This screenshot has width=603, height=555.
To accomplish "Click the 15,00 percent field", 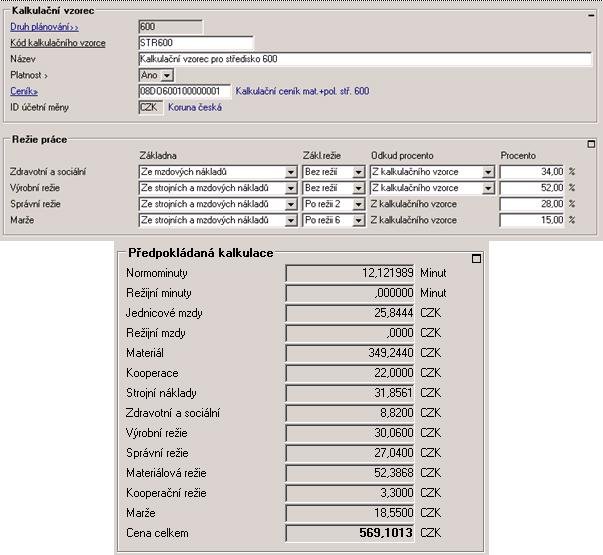I will 532,220.
